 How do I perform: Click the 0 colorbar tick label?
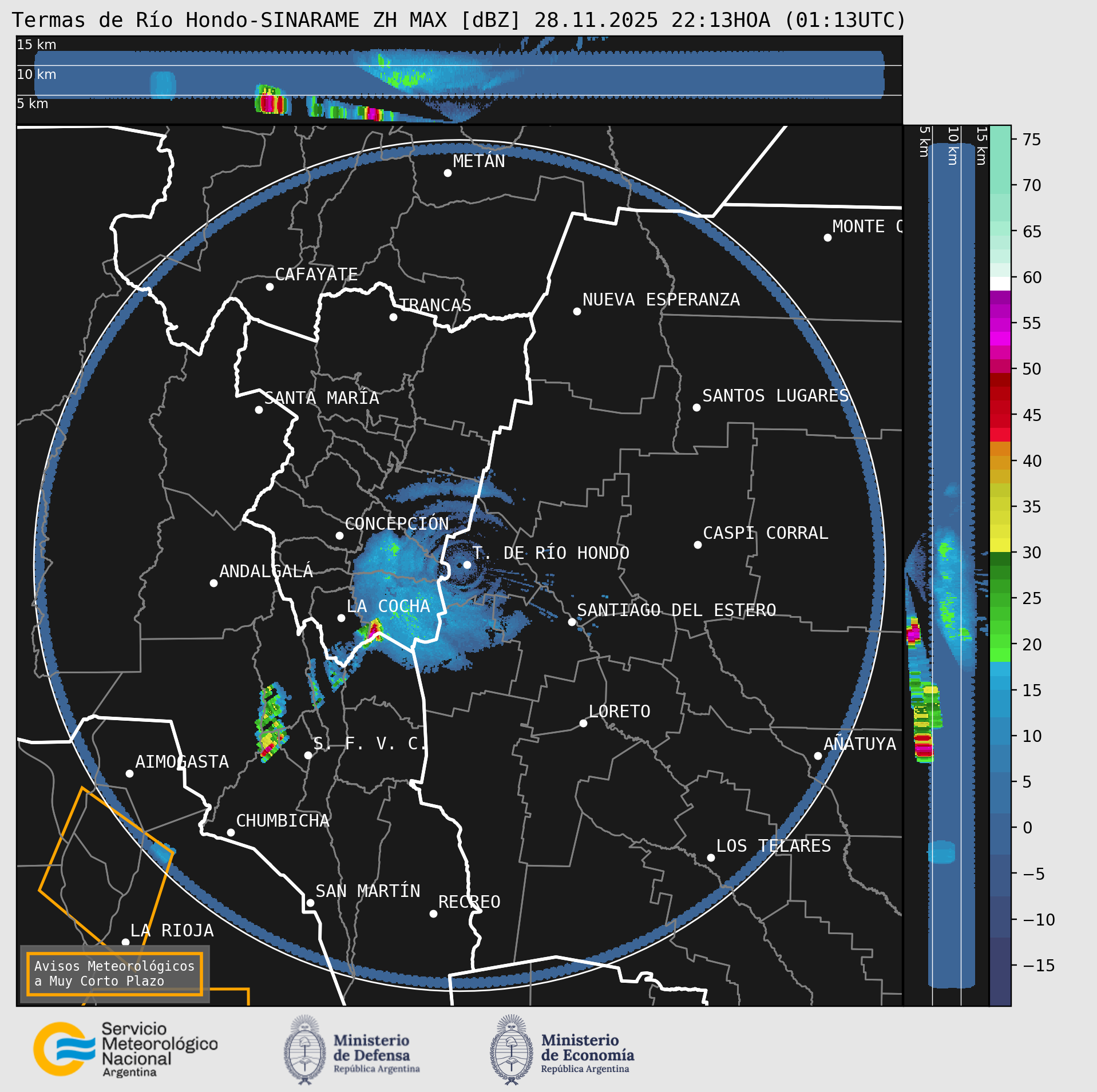point(1028,828)
